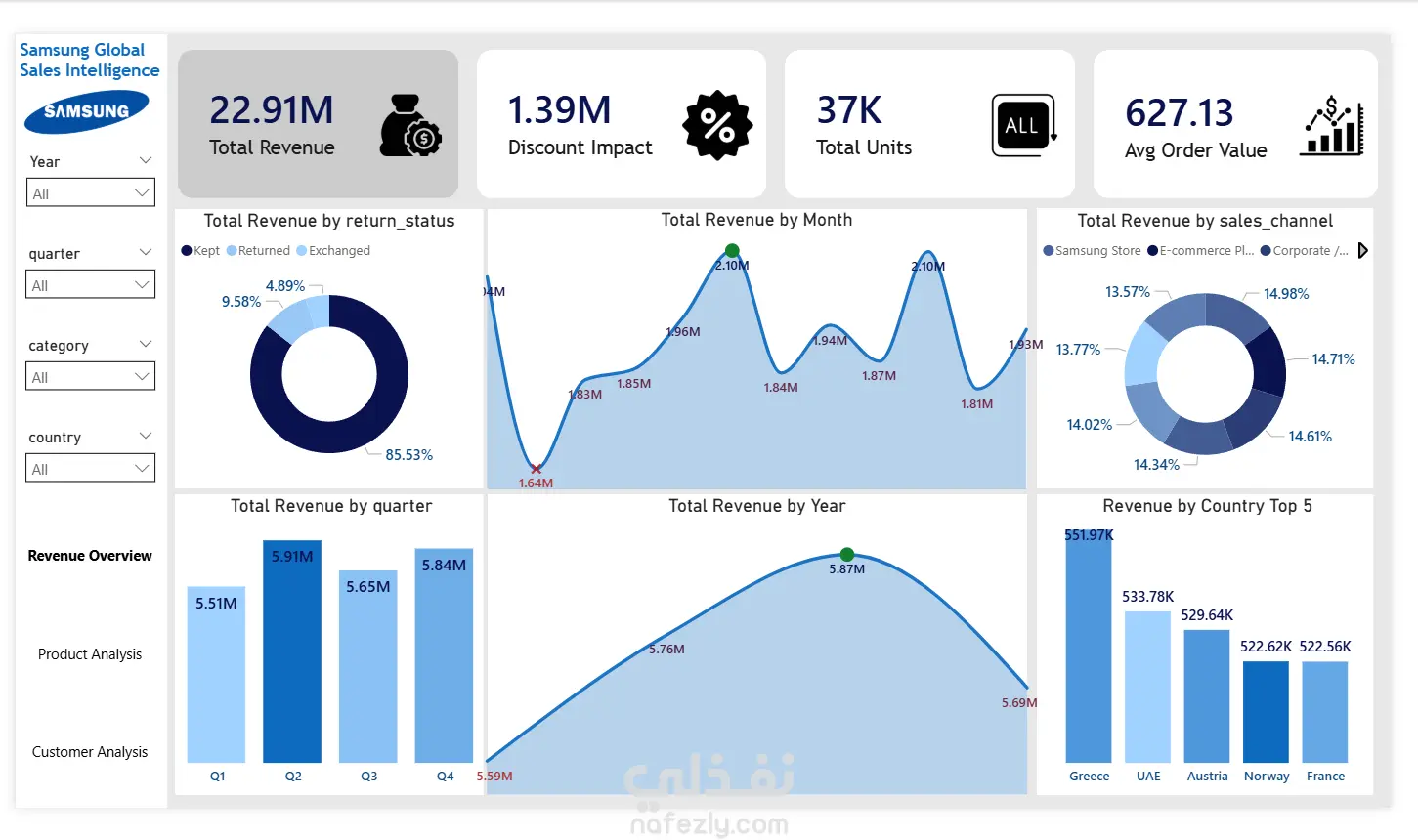This screenshot has width=1418, height=840.
Task: Click the 5.59M label on Year chart
Action: coord(494,777)
